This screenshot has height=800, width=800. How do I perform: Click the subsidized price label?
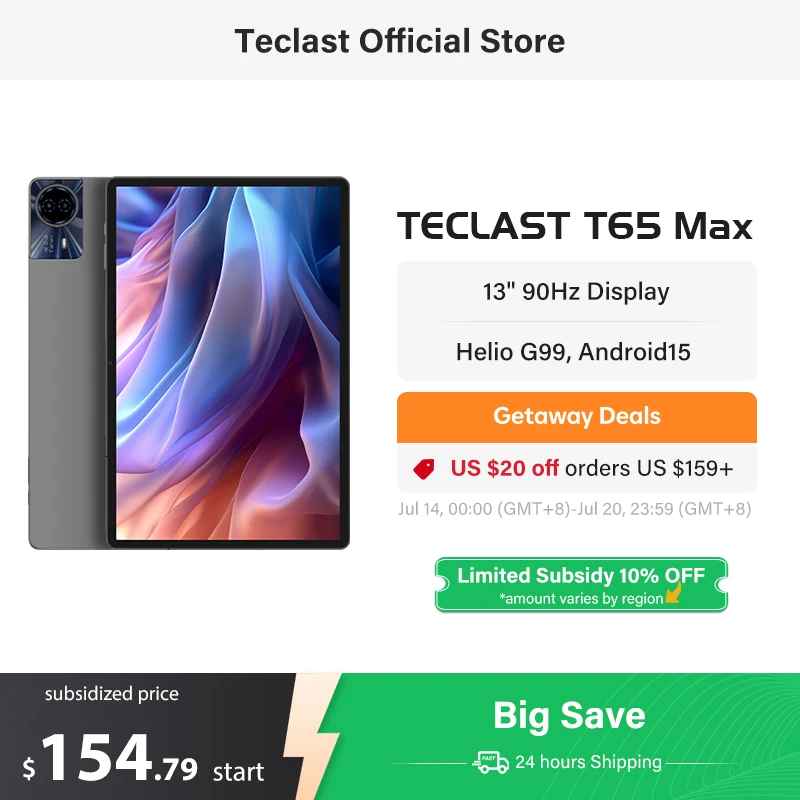tap(112, 694)
